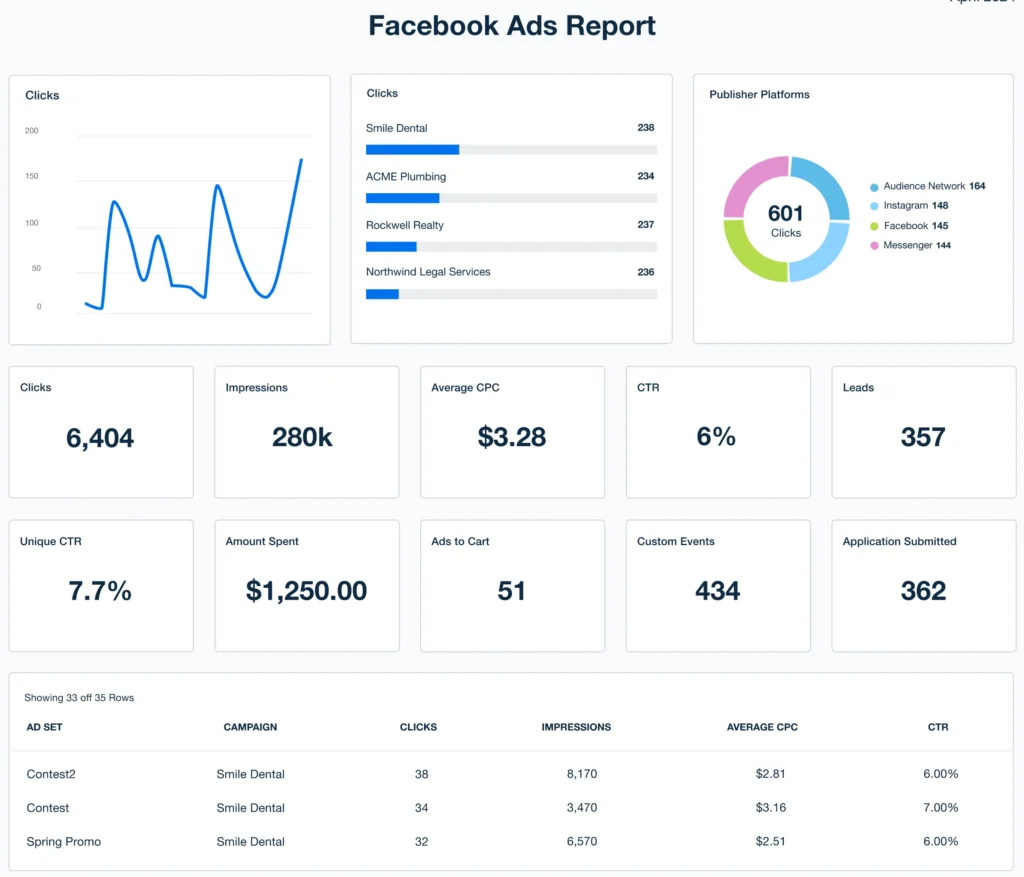Screen dimensions: 1024x877
Task: Click the Showing 33 off 35 Rows text
Action: [x=79, y=698]
